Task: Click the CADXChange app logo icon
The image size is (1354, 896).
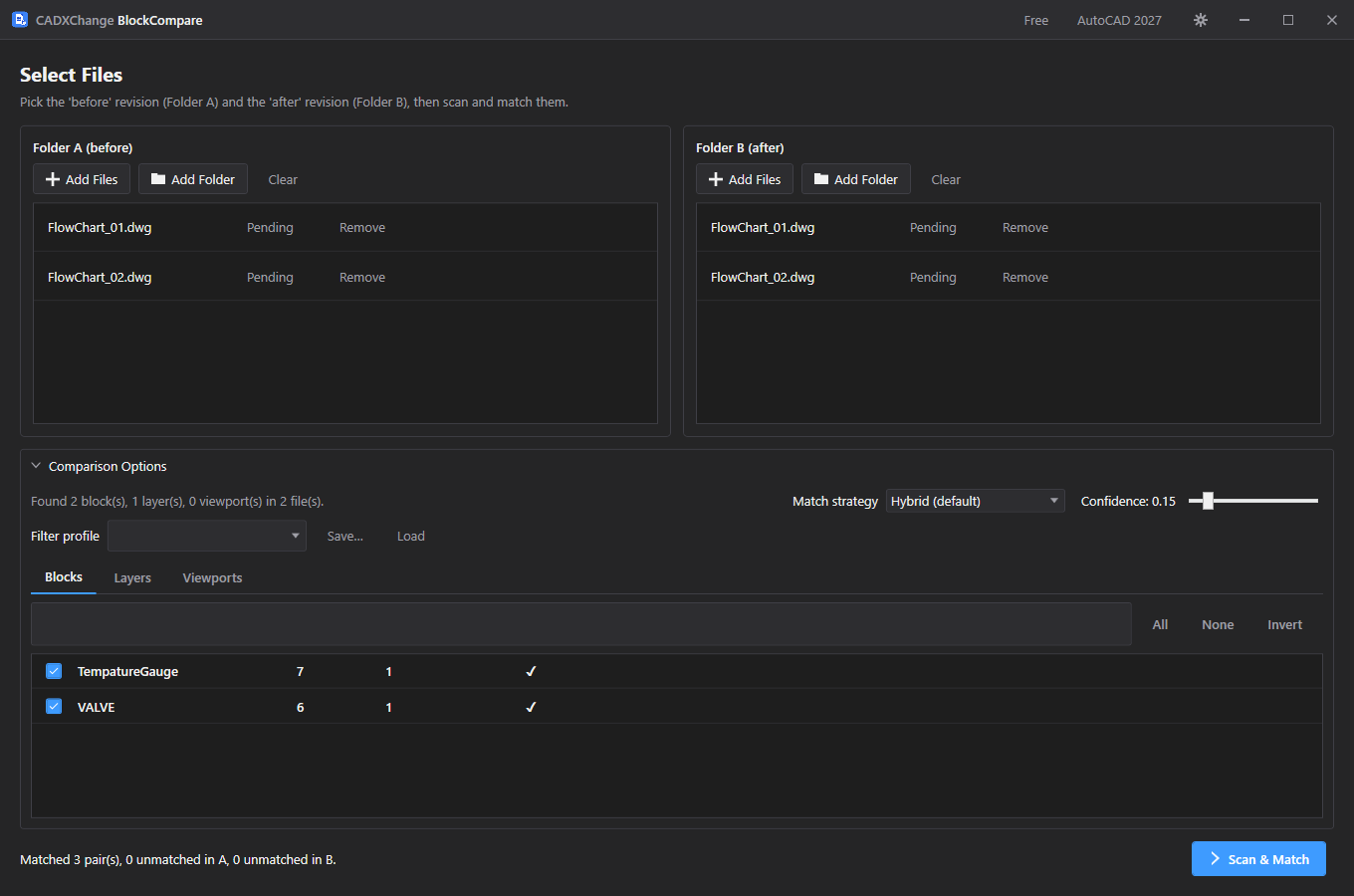Action: 20,20
